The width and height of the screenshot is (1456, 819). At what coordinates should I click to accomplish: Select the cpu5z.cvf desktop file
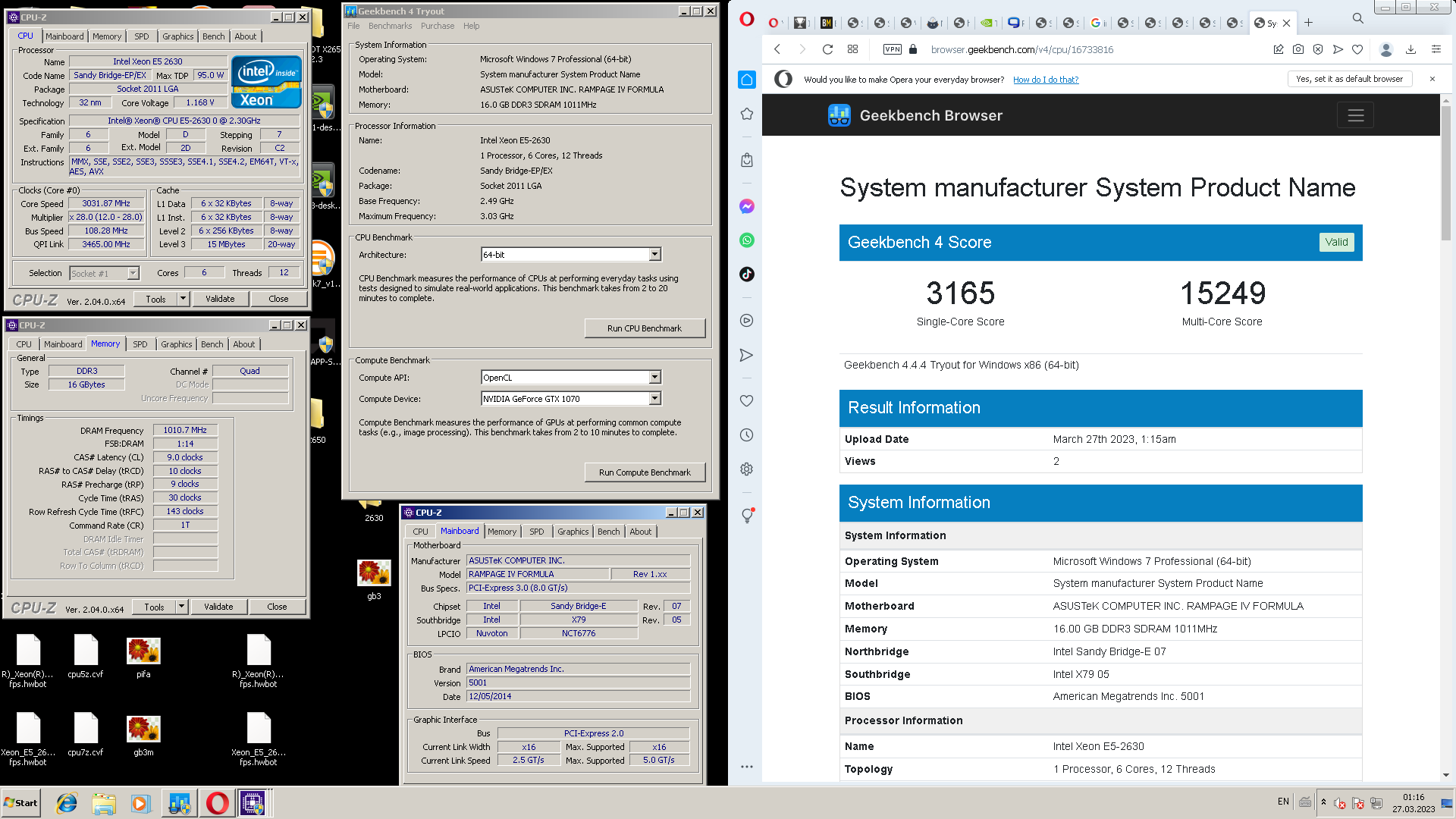86,656
